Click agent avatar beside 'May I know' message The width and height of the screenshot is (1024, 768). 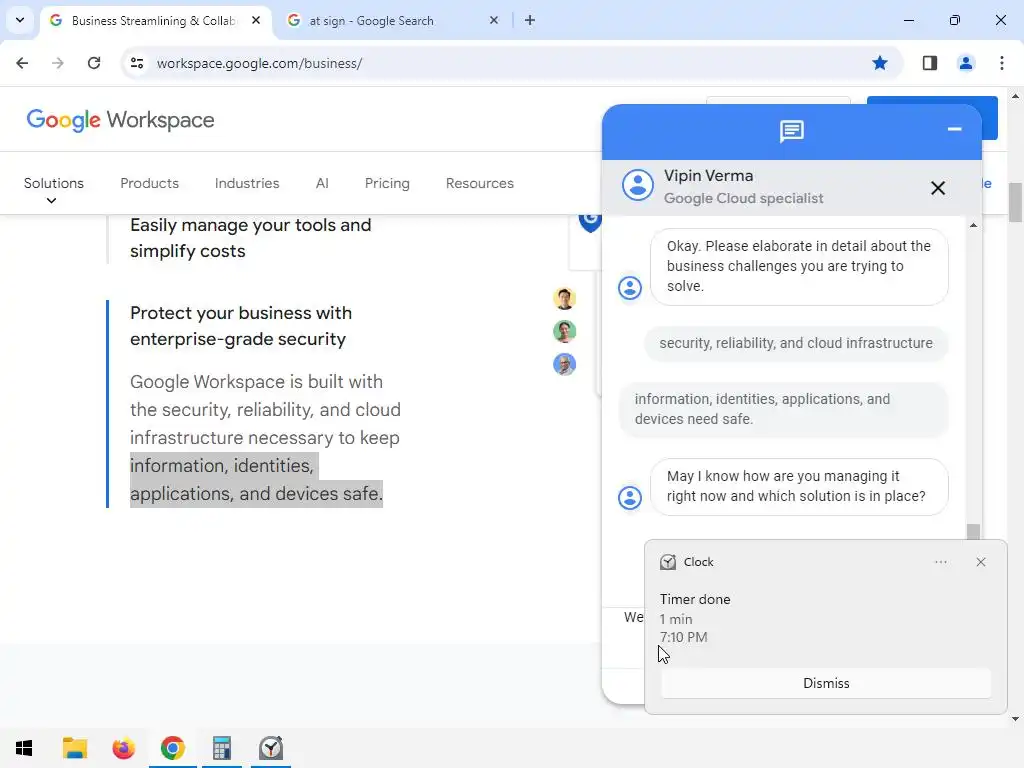click(x=630, y=498)
